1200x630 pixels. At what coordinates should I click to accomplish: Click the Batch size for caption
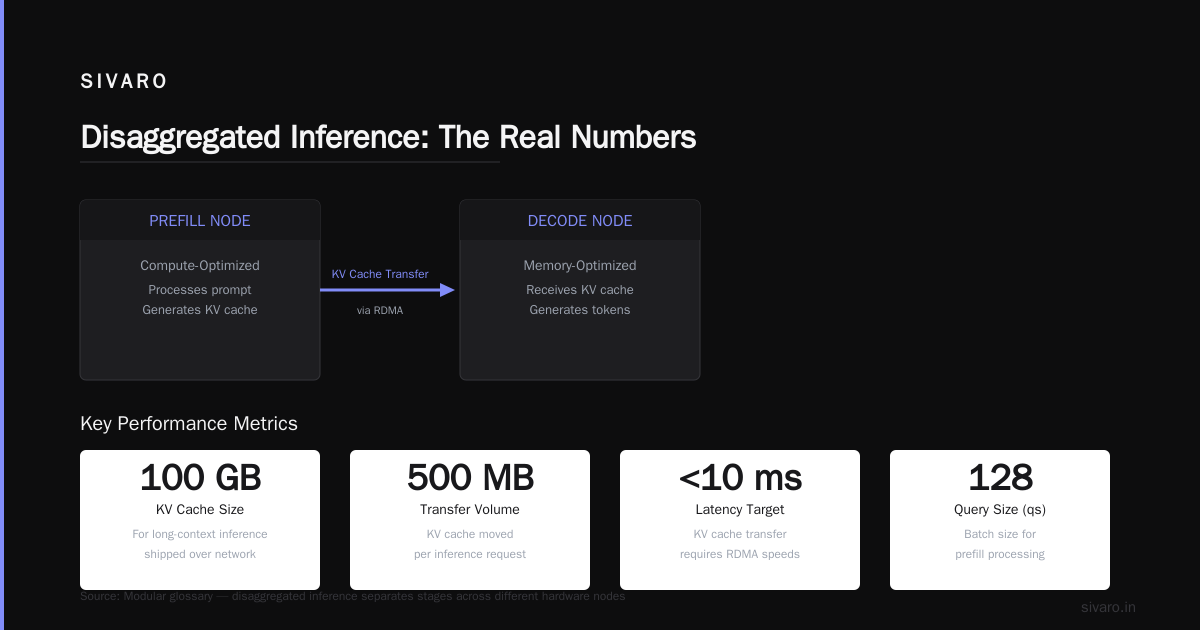click(1000, 534)
